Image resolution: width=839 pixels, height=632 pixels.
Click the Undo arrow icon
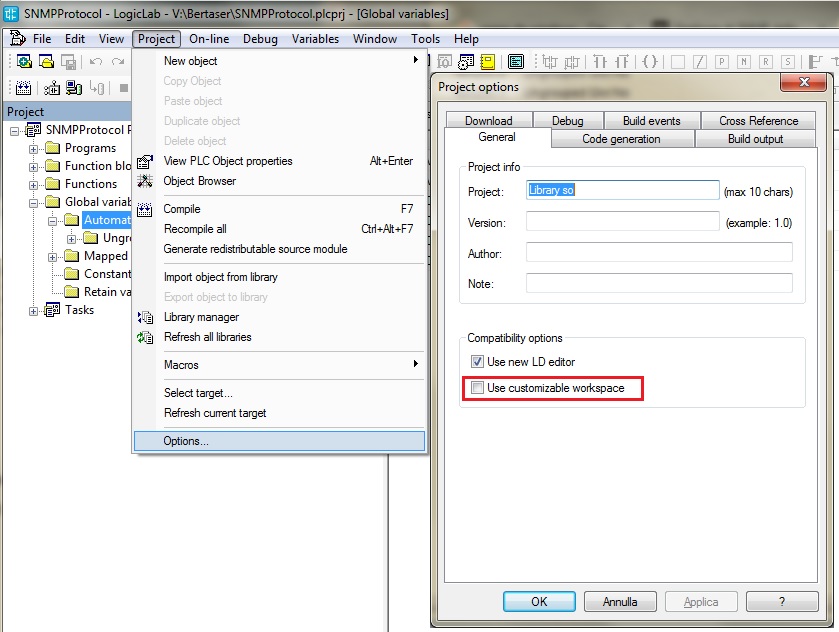(x=96, y=62)
